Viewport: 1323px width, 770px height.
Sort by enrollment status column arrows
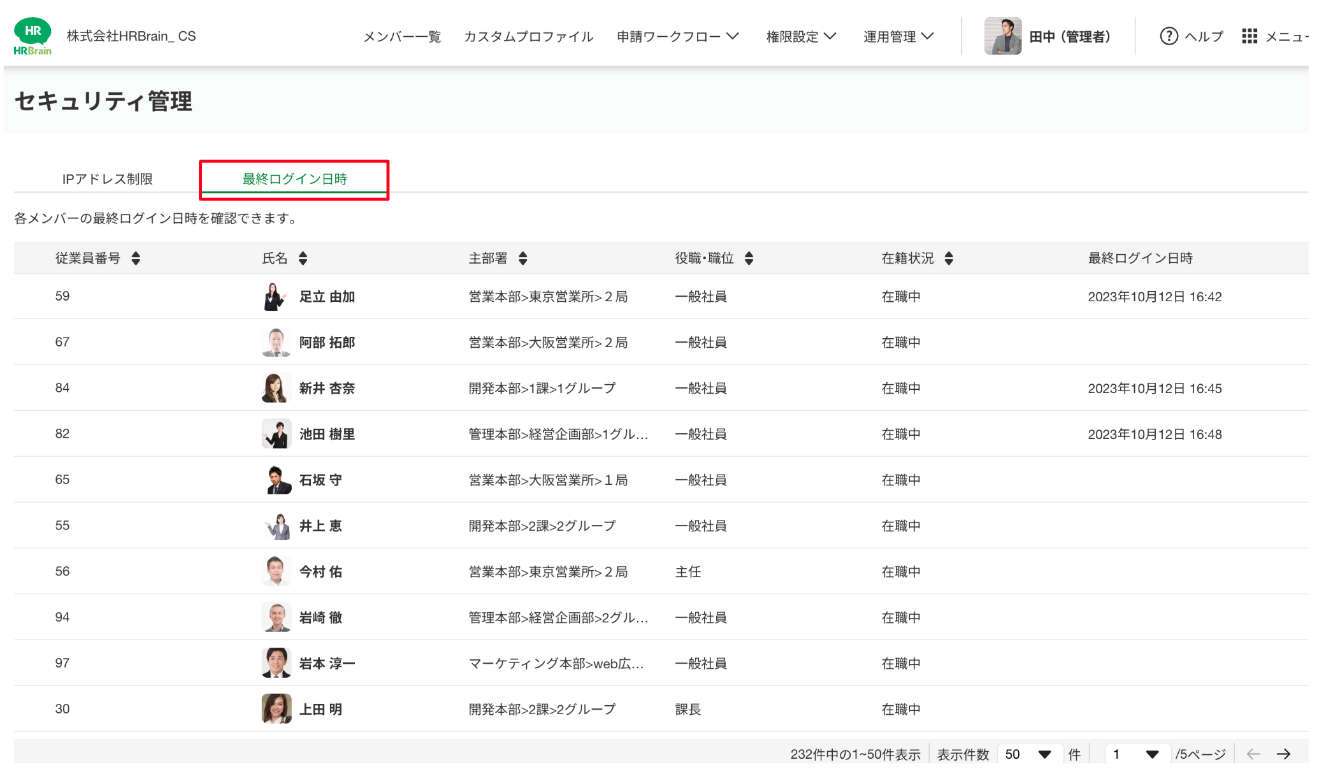tap(949, 259)
